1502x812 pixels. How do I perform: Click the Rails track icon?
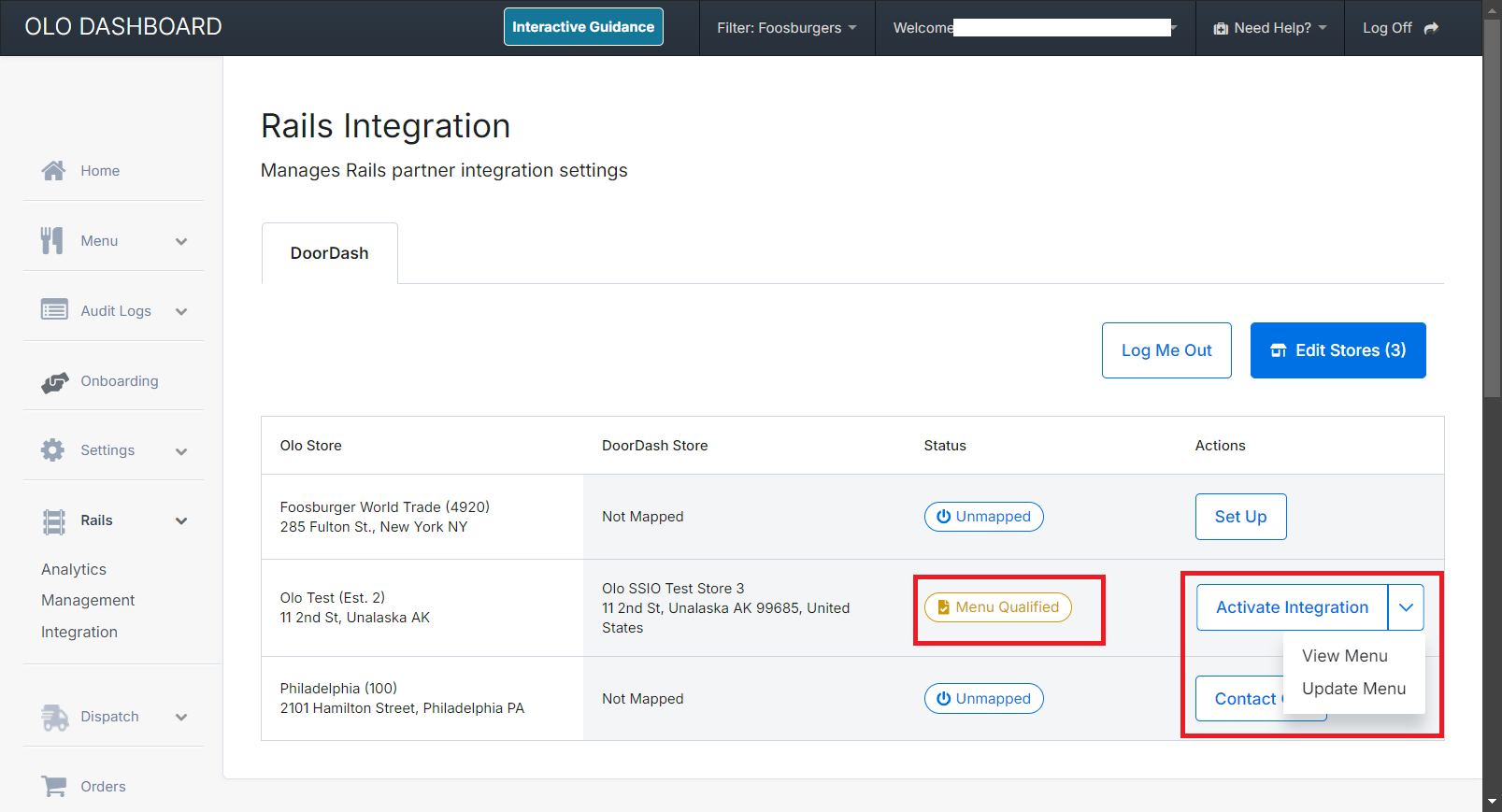point(54,520)
